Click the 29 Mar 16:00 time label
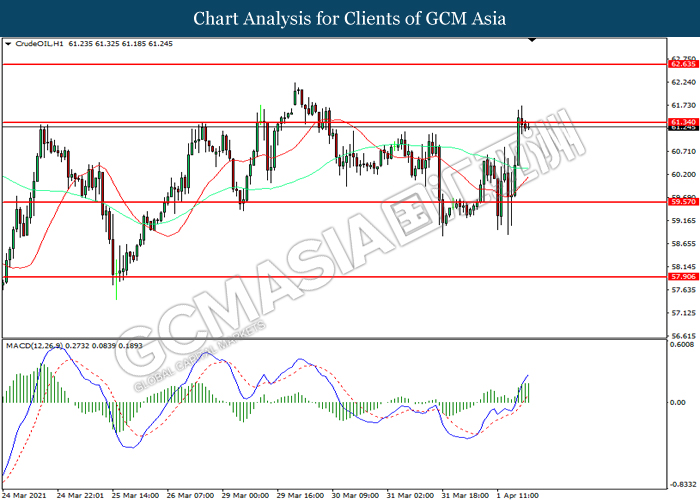 tap(300, 495)
